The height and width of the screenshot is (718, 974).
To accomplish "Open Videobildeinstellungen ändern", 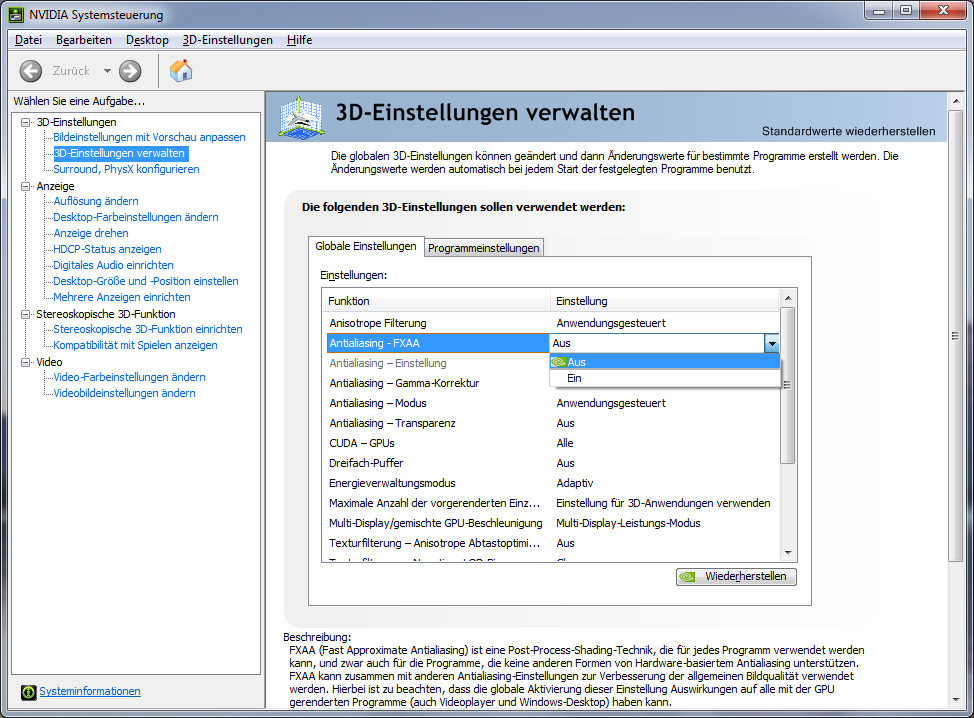I will tap(124, 393).
